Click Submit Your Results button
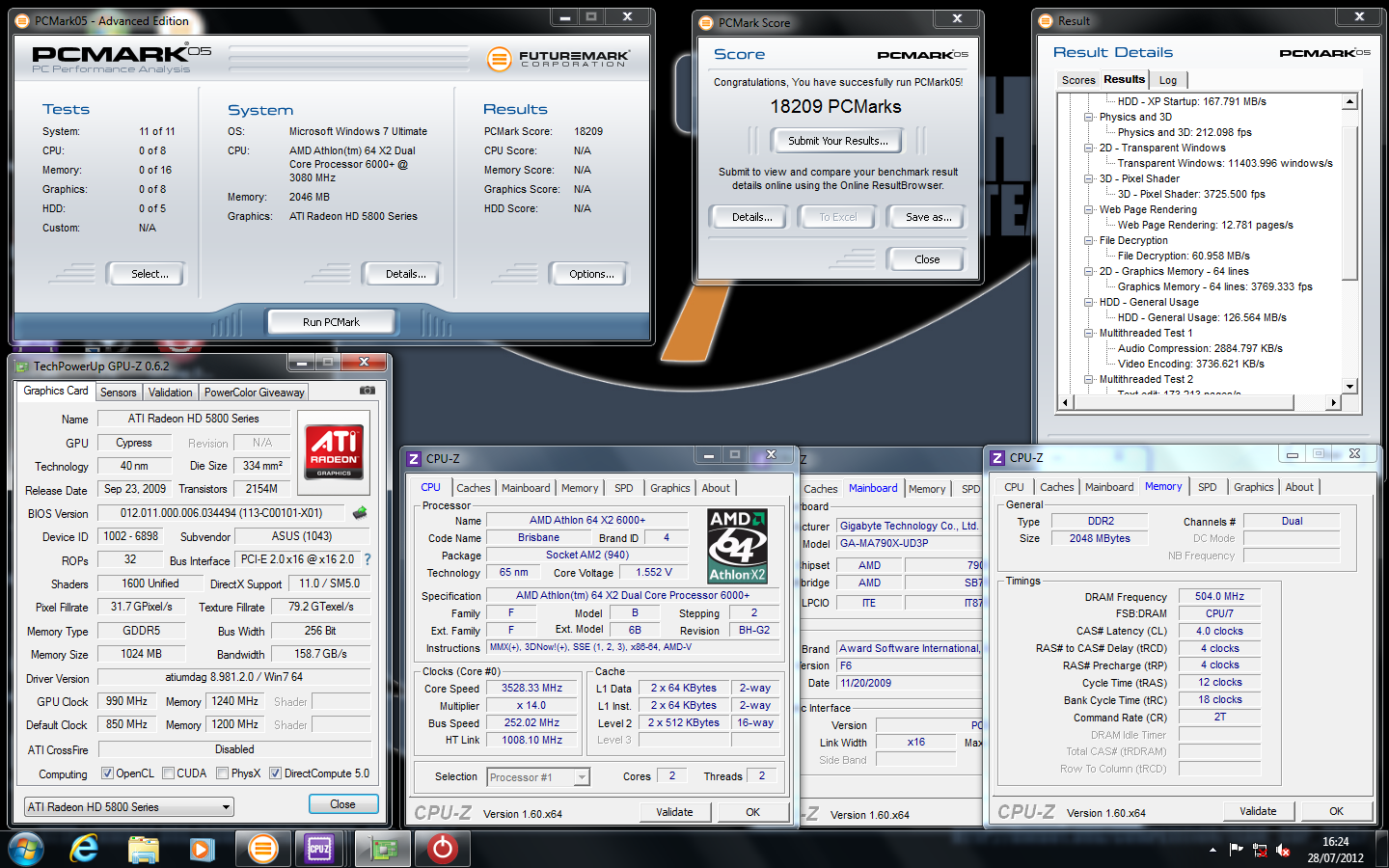1389x868 pixels. [x=837, y=141]
